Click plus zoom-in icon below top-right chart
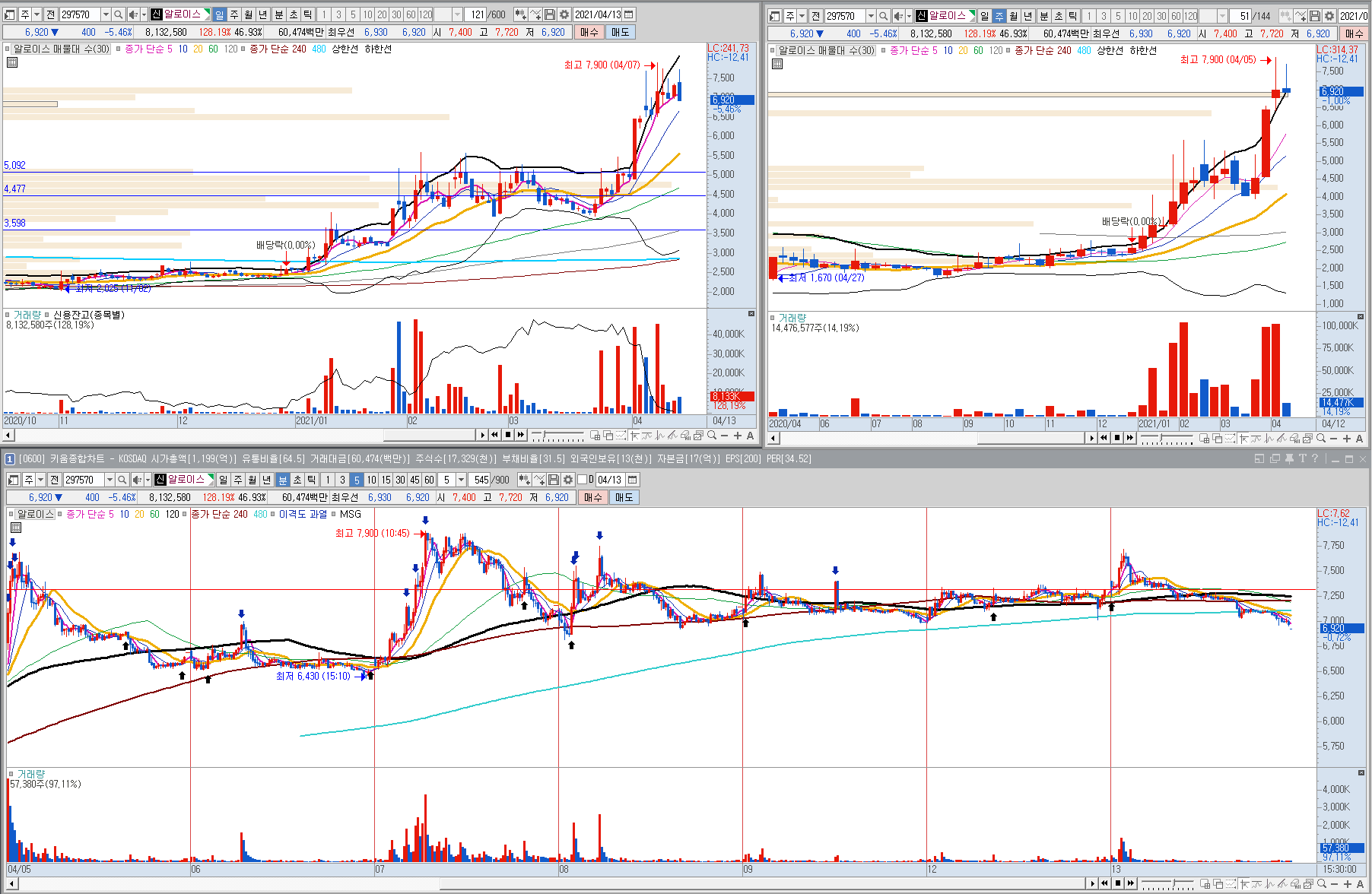Image resolution: width=1372 pixels, height=894 pixels. [x=1347, y=438]
